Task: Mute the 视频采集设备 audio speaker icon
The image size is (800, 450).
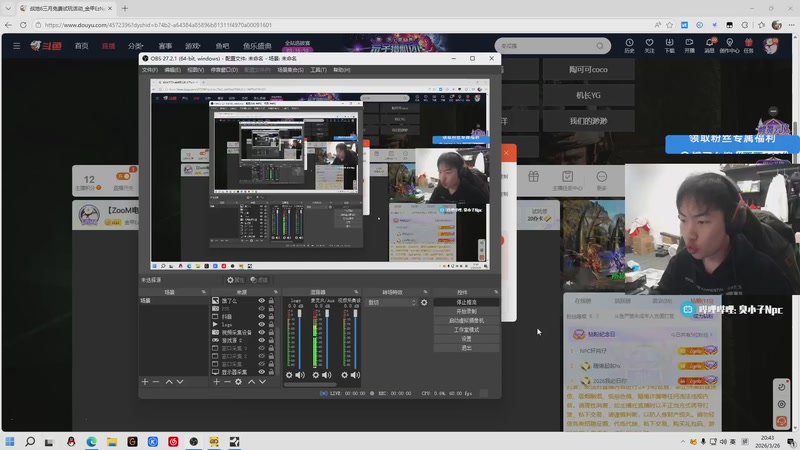Action: pos(356,375)
